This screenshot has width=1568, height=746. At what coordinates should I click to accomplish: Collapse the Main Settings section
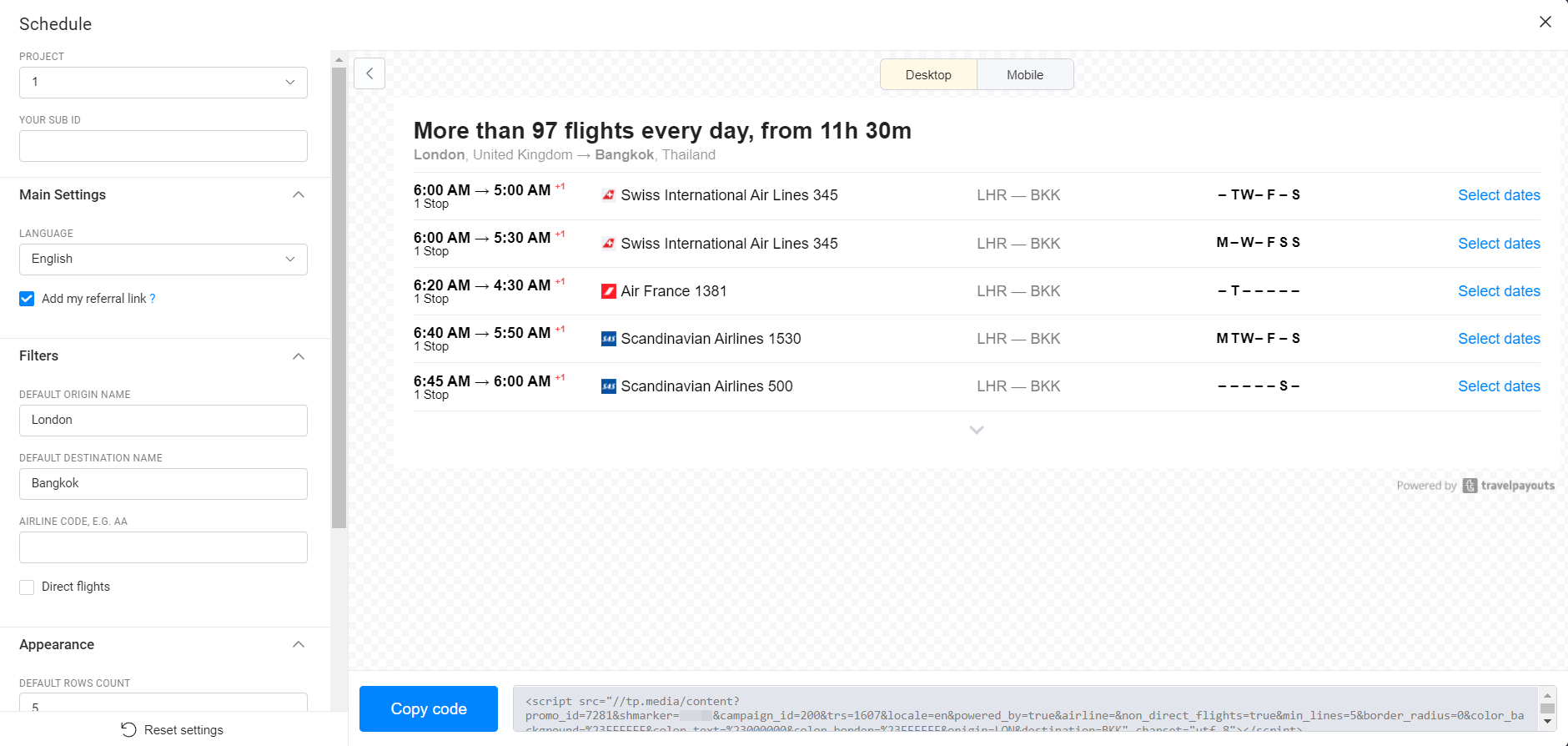click(299, 194)
